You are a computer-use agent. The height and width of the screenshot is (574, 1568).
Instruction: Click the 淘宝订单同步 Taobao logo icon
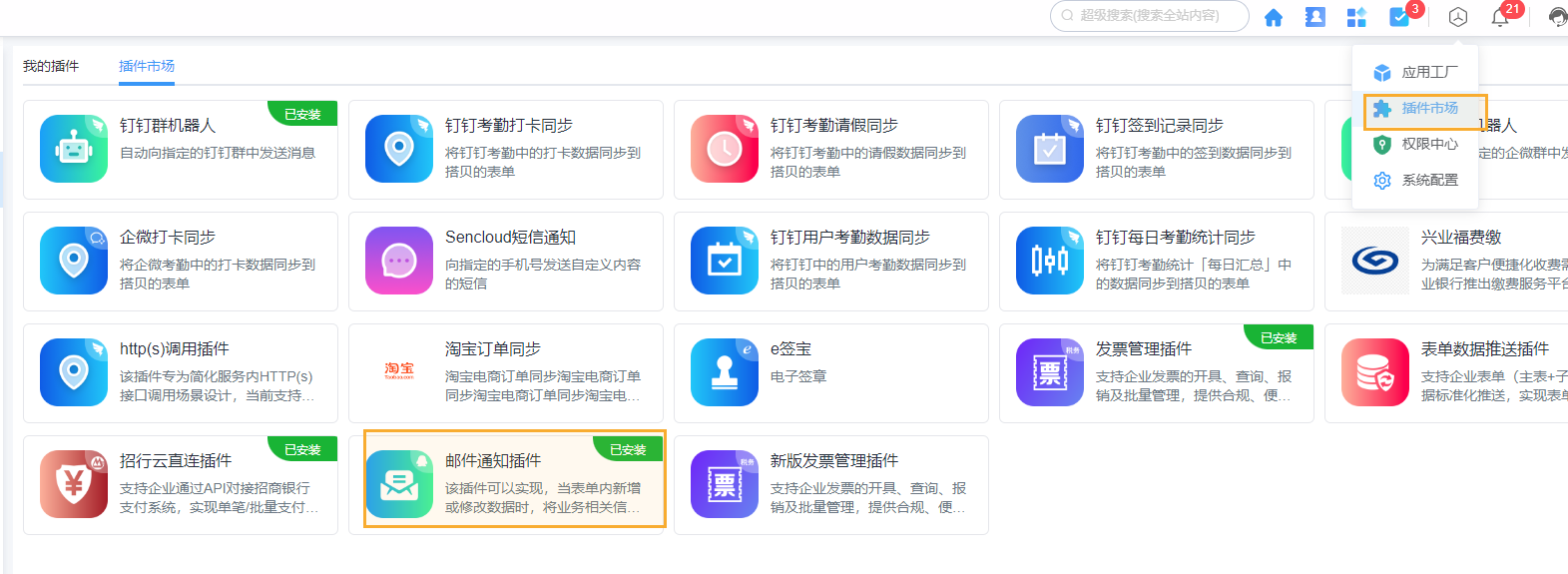click(399, 371)
